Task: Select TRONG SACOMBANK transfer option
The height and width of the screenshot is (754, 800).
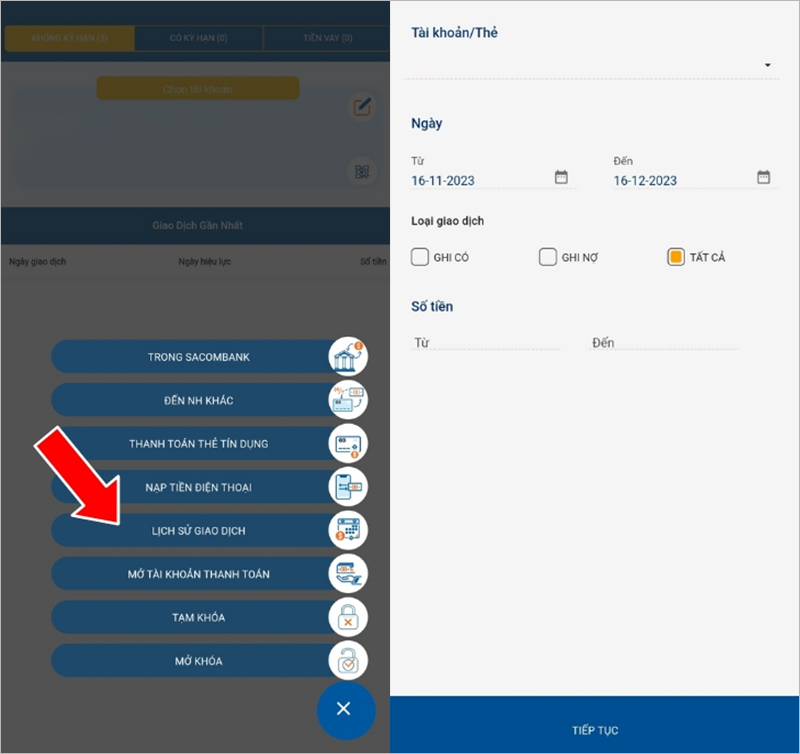Action: (x=198, y=357)
